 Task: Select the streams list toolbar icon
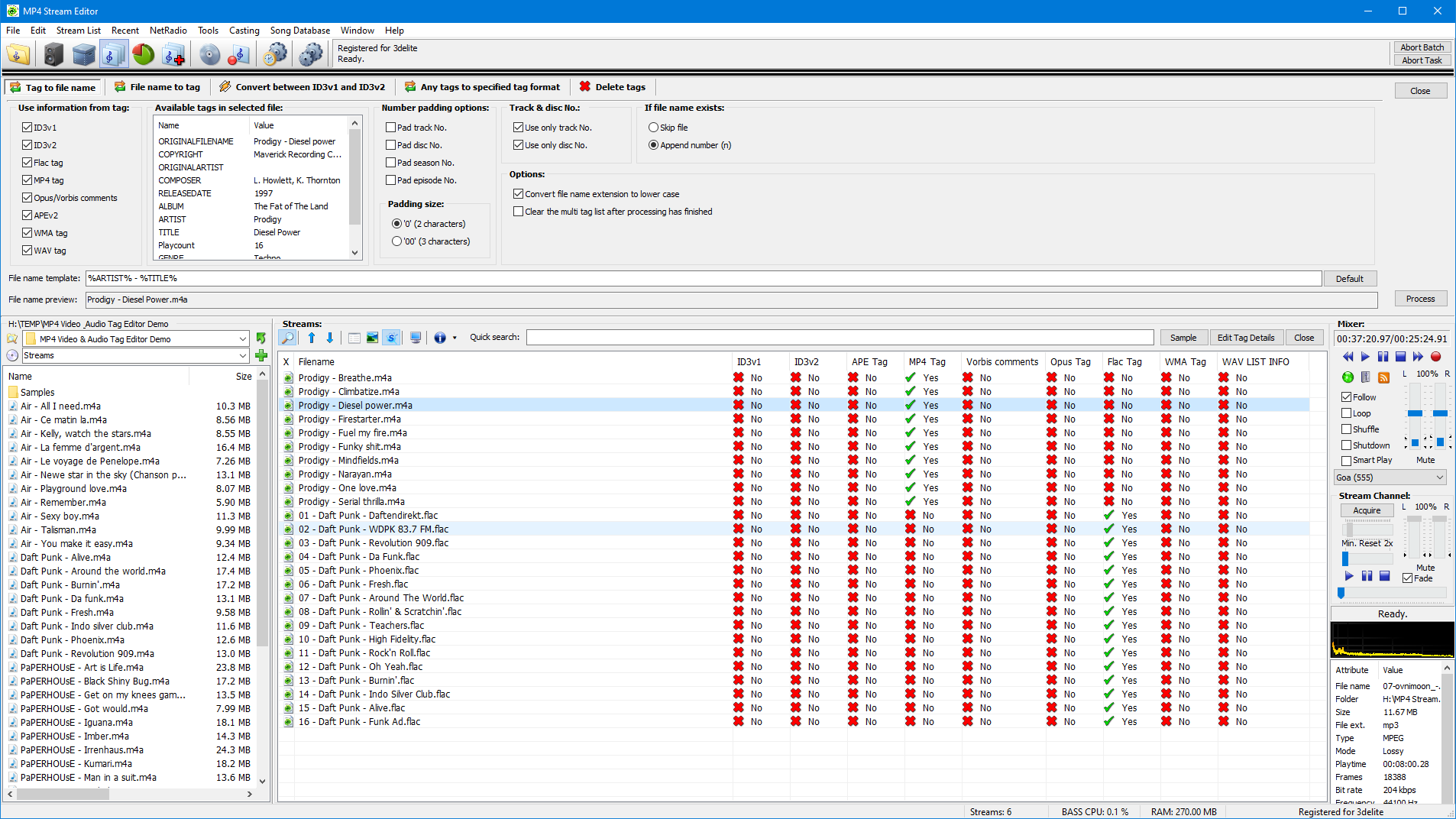114,54
